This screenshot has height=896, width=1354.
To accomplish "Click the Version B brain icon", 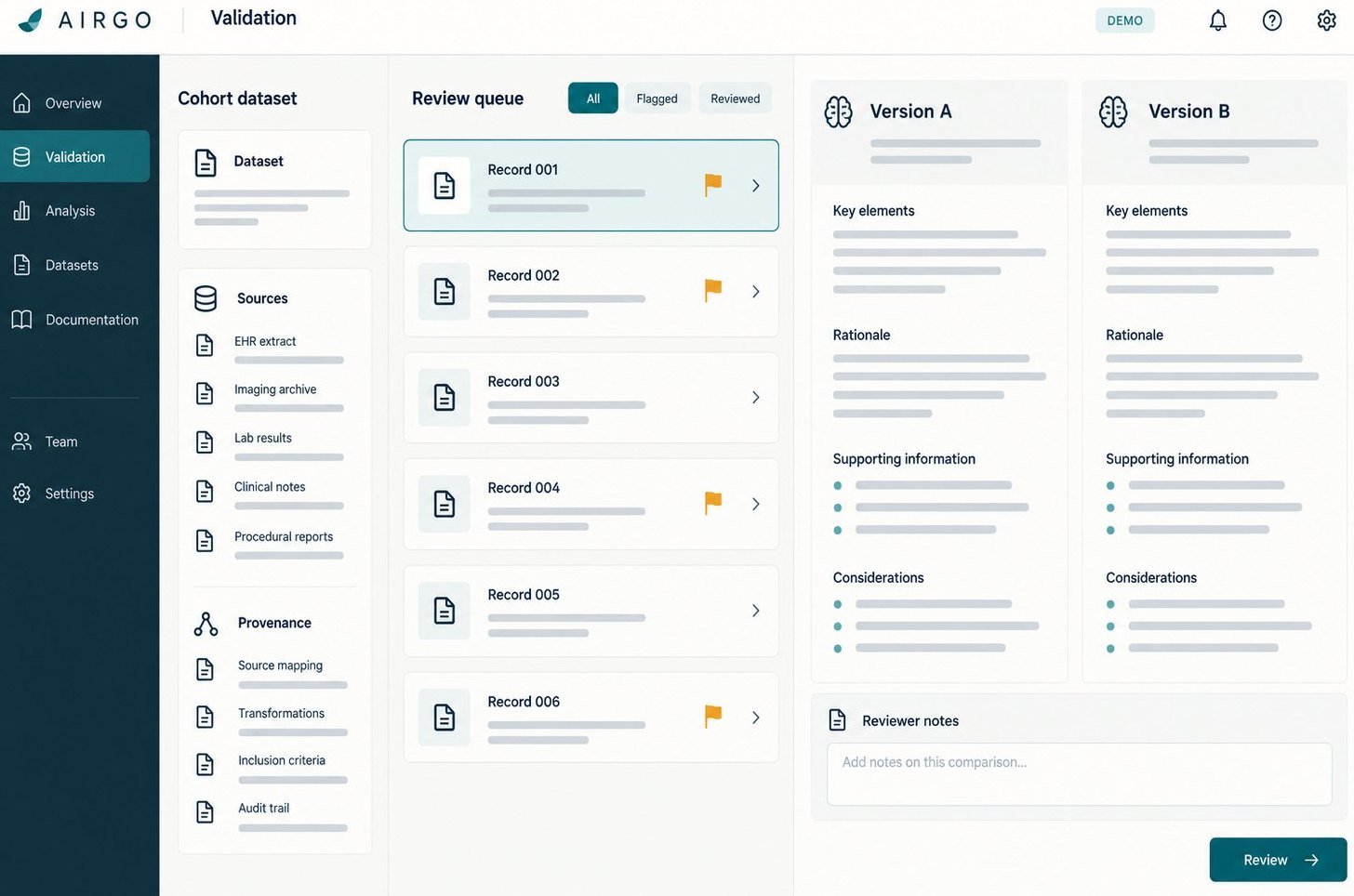I will click(x=1112, y=112).
